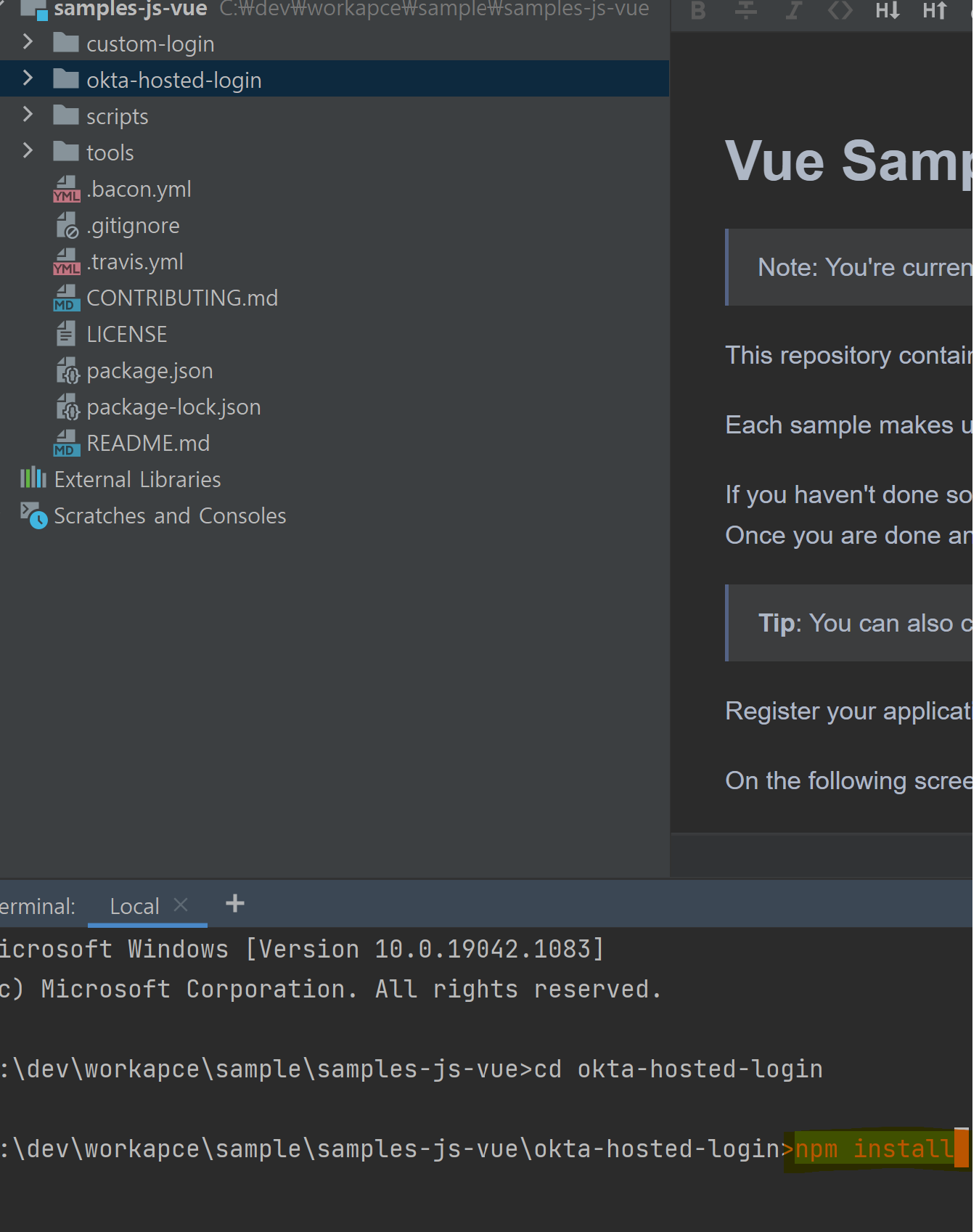Click the .travis.yml YML file icon
Image resolution: width=979 pixels, height=1232 pixels.
pos(66,262)
